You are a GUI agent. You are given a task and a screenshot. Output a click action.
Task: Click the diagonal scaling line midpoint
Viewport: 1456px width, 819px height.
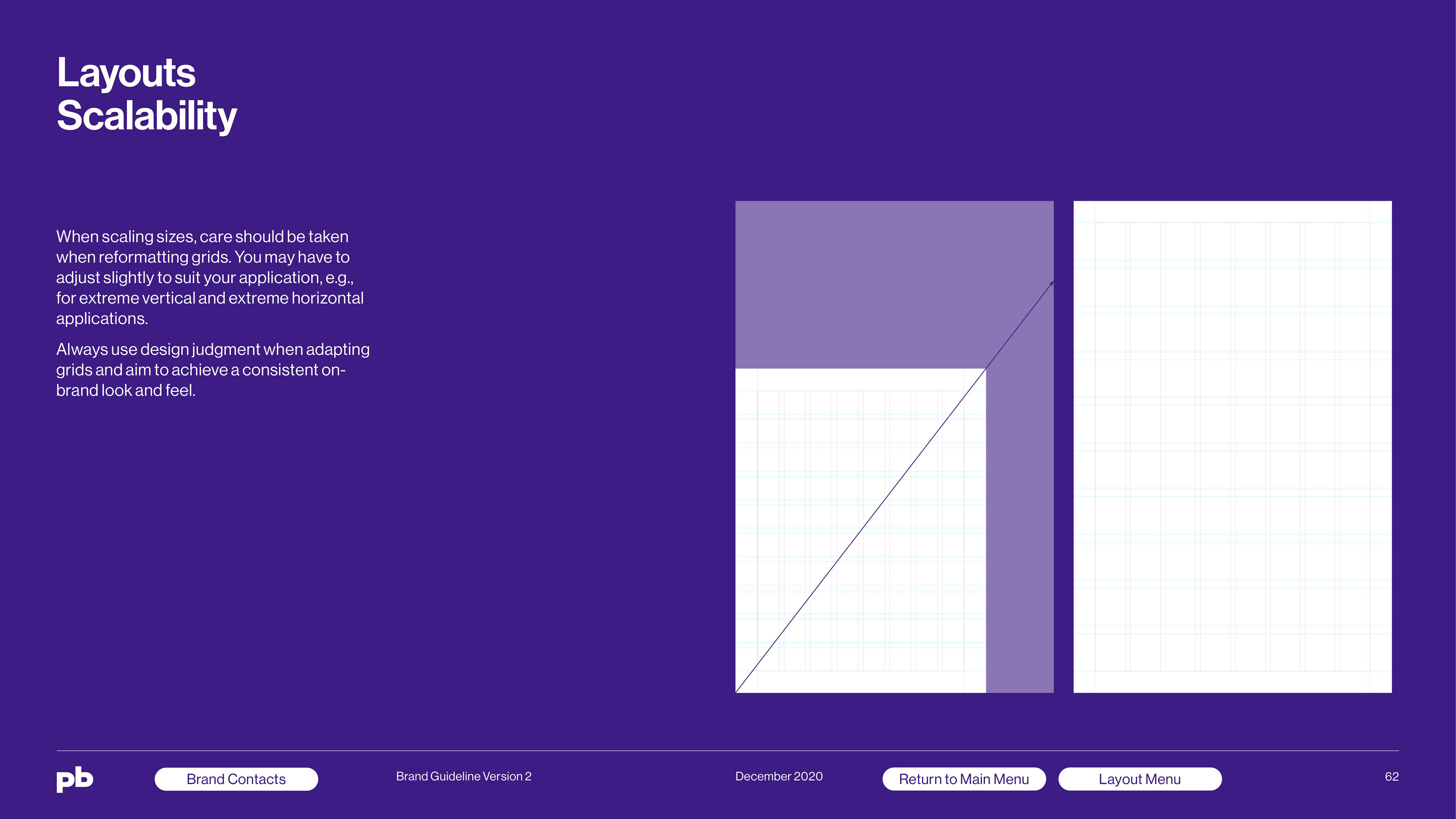894,486
